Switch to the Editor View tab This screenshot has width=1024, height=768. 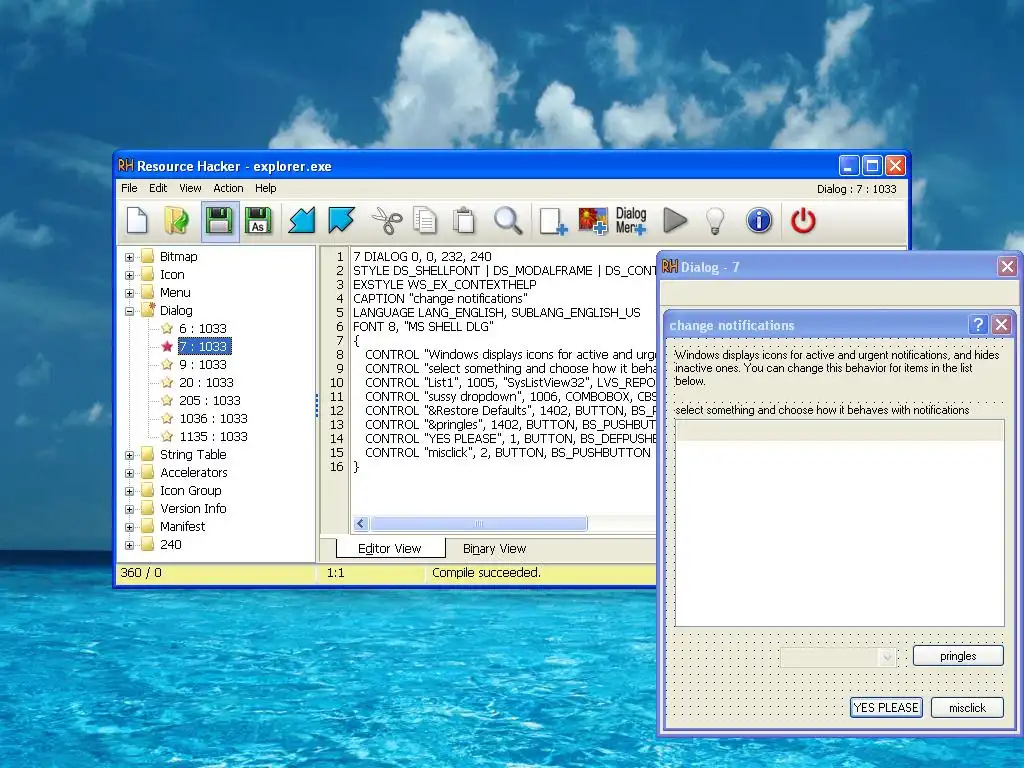click(x=390, y=549)
